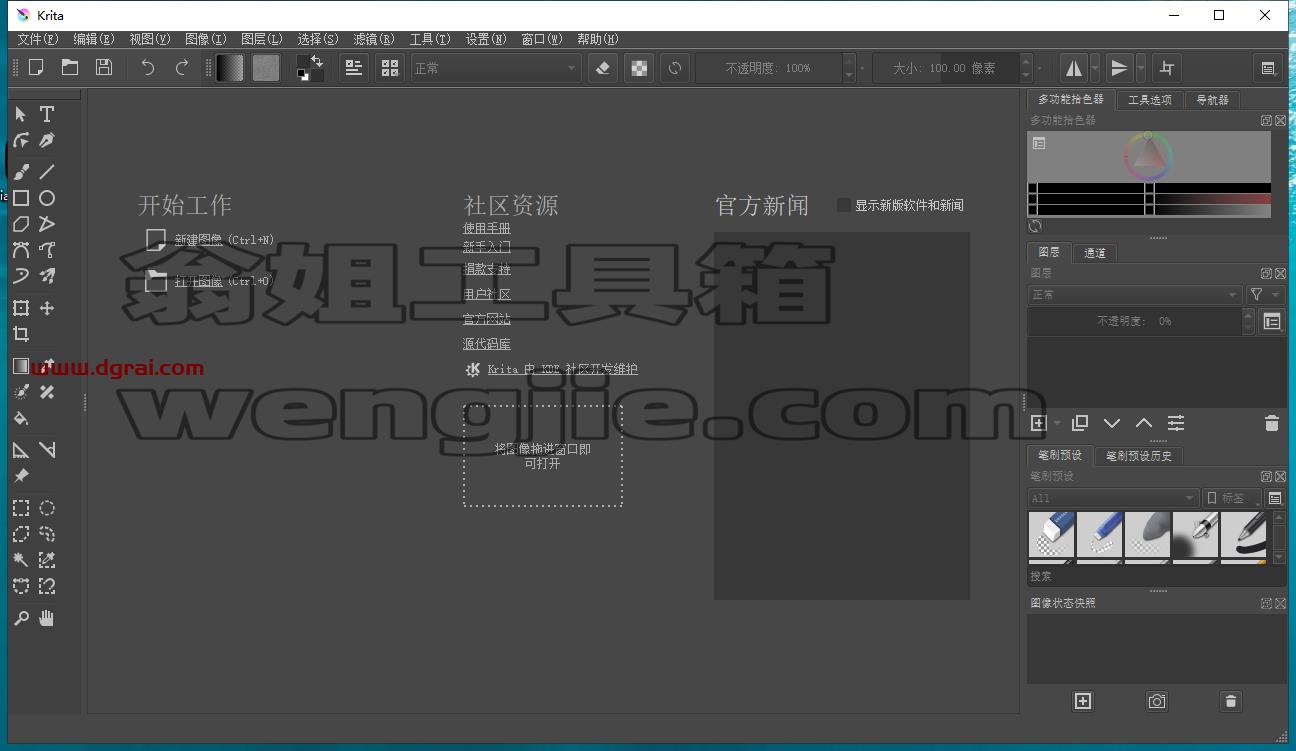Open the 滤镜 menu
1296x751 pixels.
374,39
